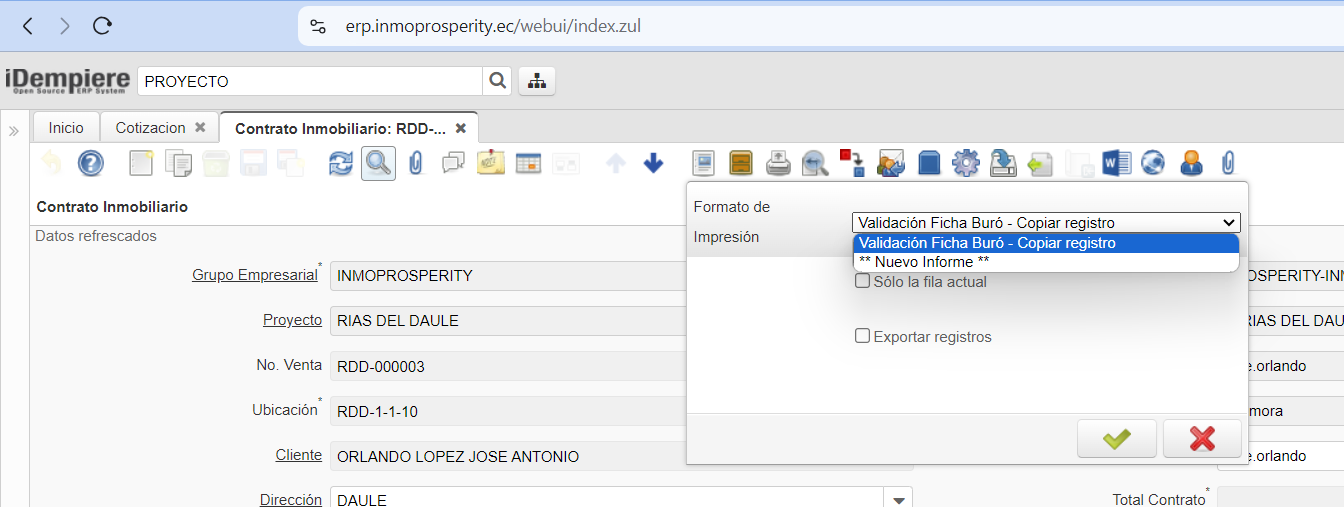Open the Chat speech bubbles icon

[453, 163]
